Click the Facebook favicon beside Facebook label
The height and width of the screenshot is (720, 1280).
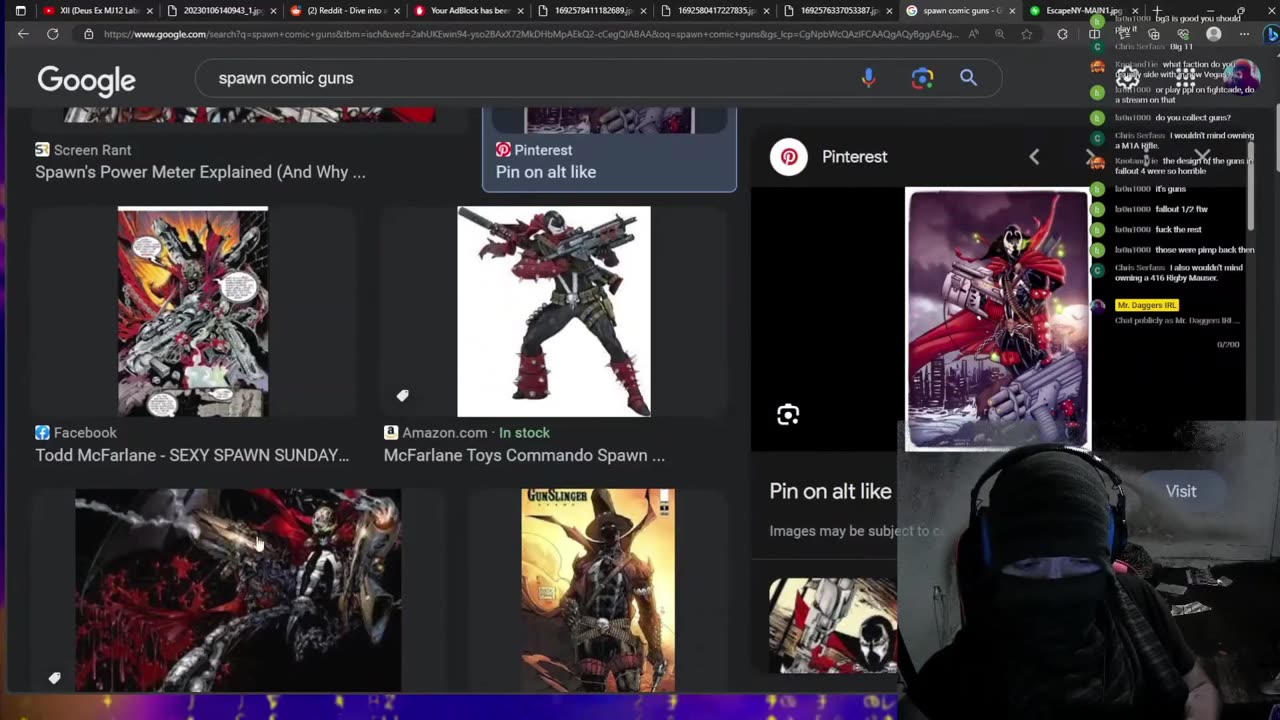(42, 433)
